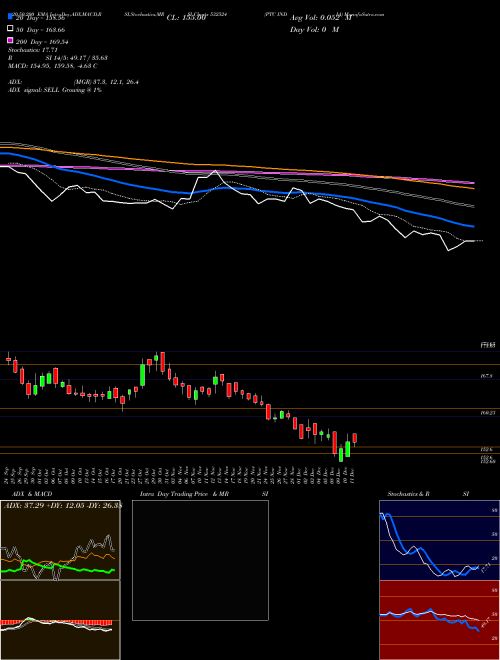The image size is (500, 660).
Task: Click the ADX indicator chart panel
Action: pyautogui.click(x=60, y=540)
